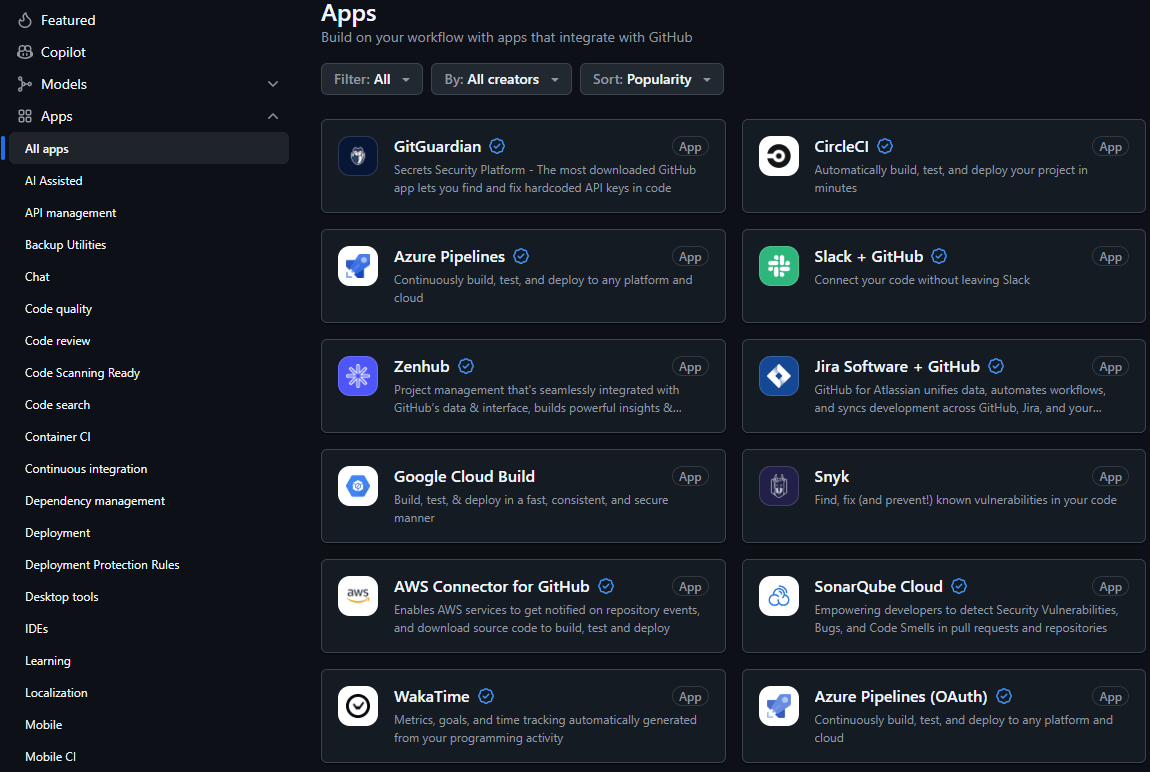This screenshot has width=1150, height=772.
Task: Click the AWS Connector logo icon
Action: [x=358, y=596]
